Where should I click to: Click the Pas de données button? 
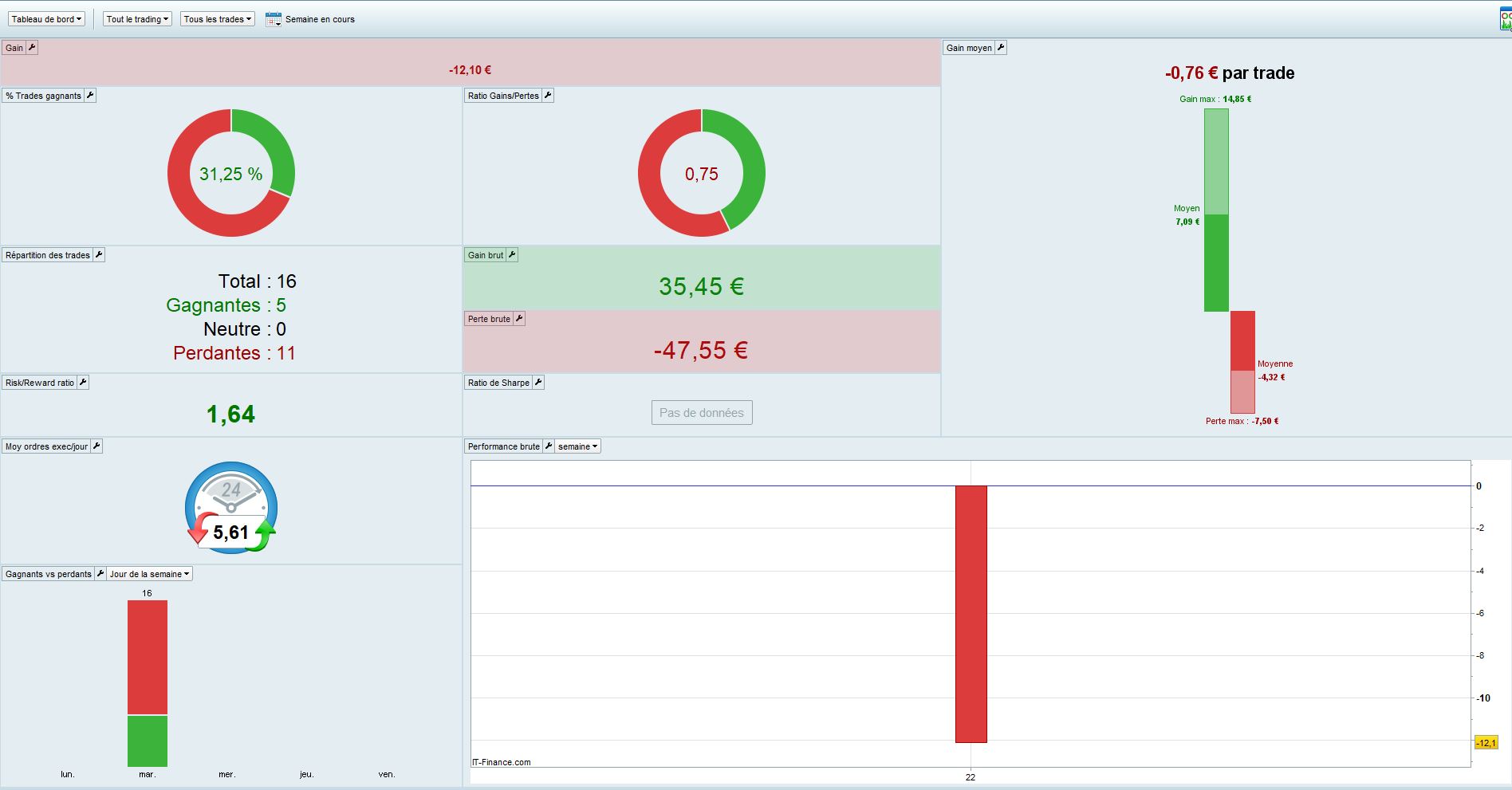tap(702, 413)
